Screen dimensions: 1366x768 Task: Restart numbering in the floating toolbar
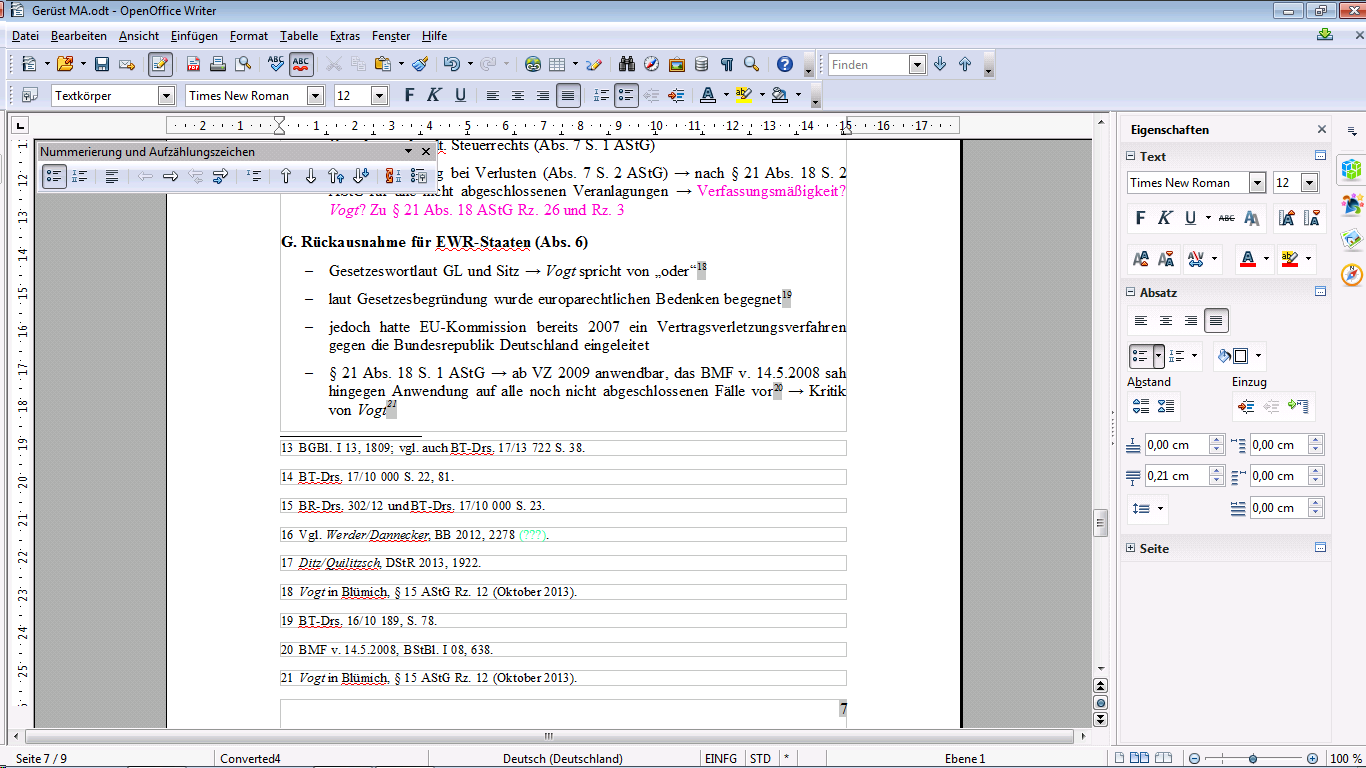tap(393, 176)
